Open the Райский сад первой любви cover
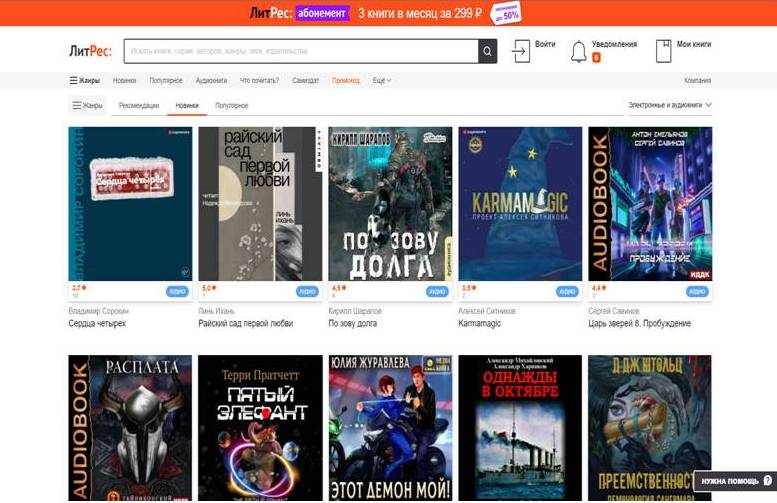 point(260,204)
